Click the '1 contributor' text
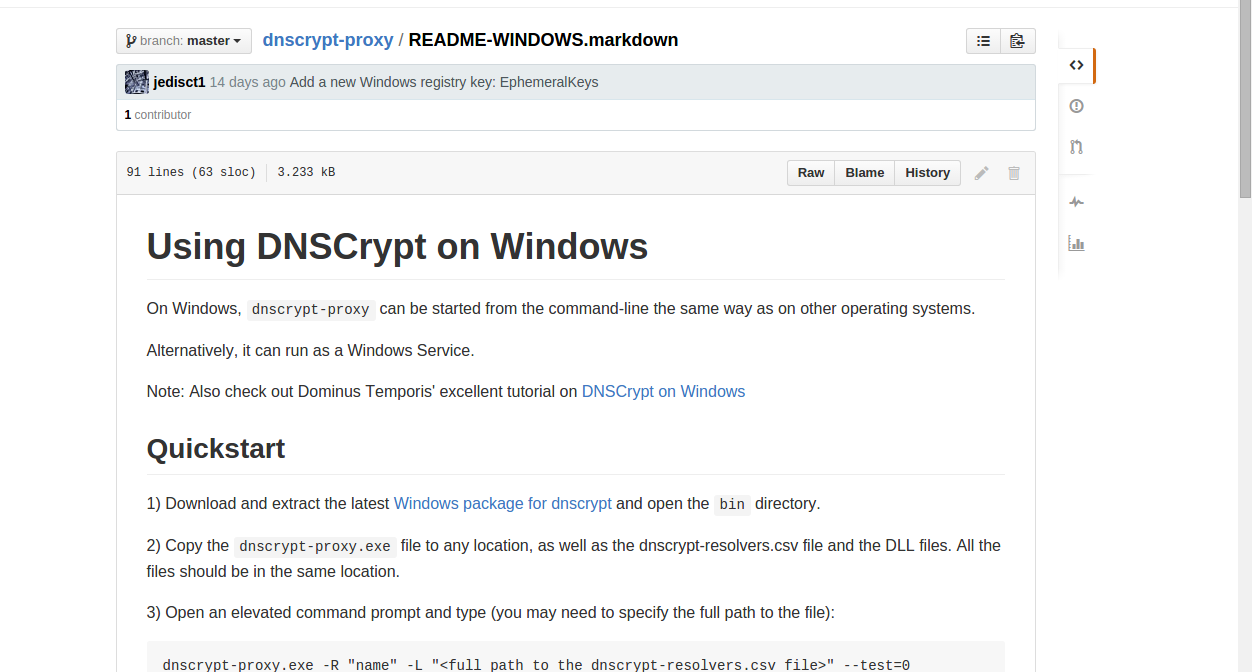1252x672 pixels. pyautogui.click(x=158, y=115)
